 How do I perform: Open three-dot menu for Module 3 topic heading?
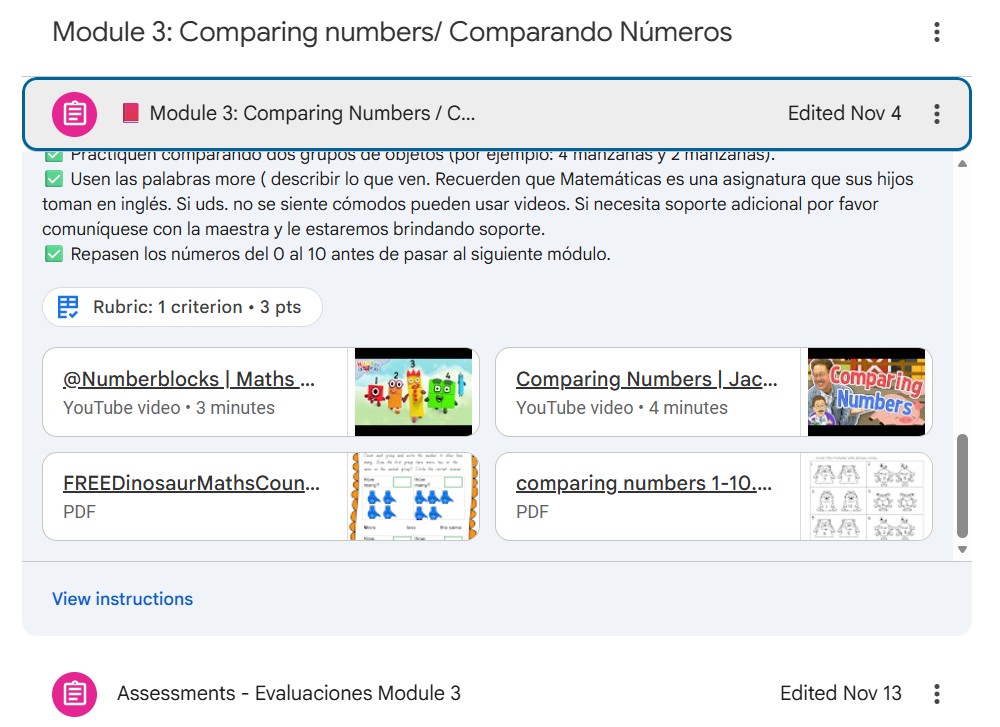(x=936, y=32)
